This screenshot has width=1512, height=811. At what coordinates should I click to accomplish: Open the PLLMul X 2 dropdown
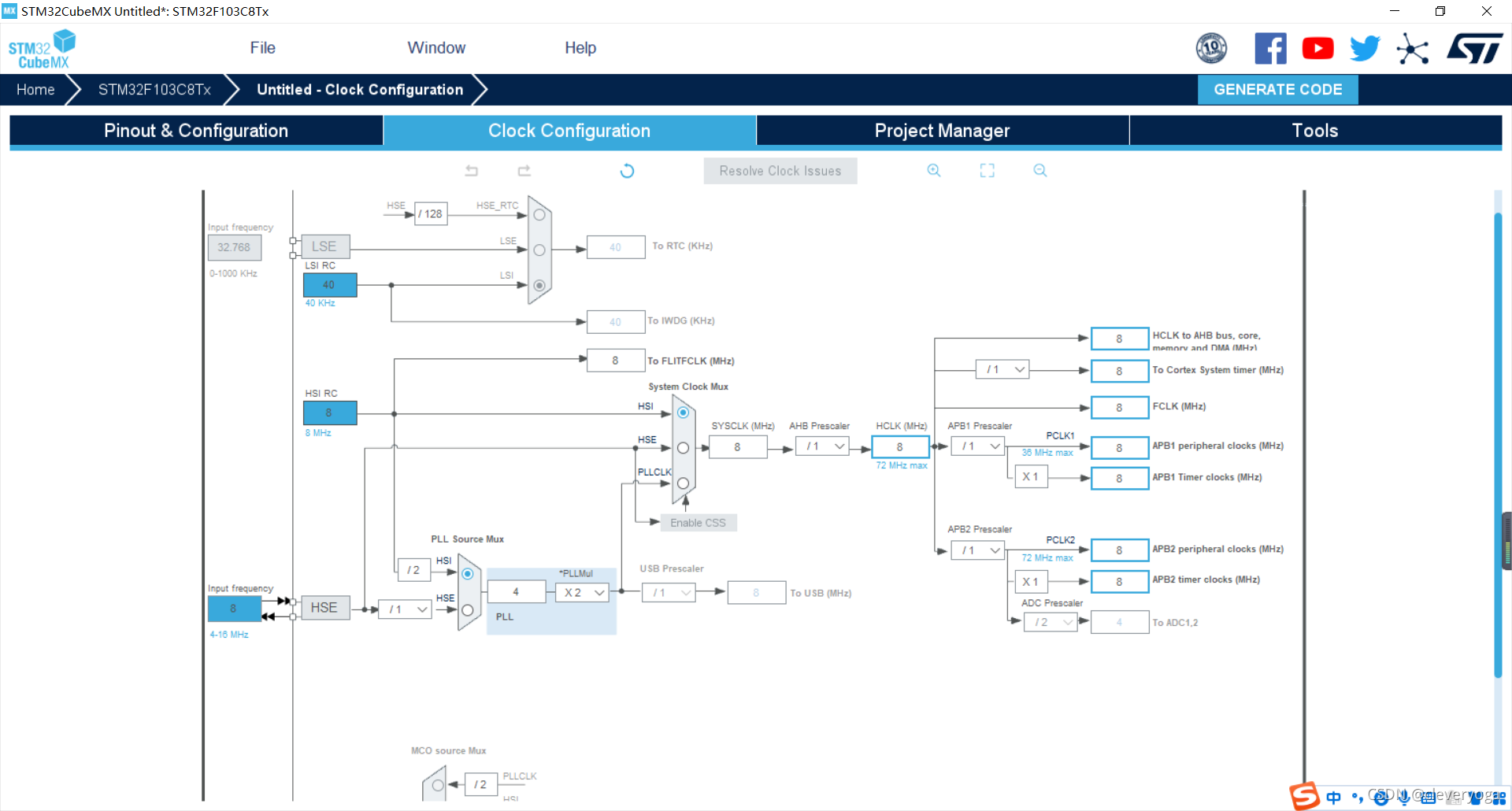(583, 593)
